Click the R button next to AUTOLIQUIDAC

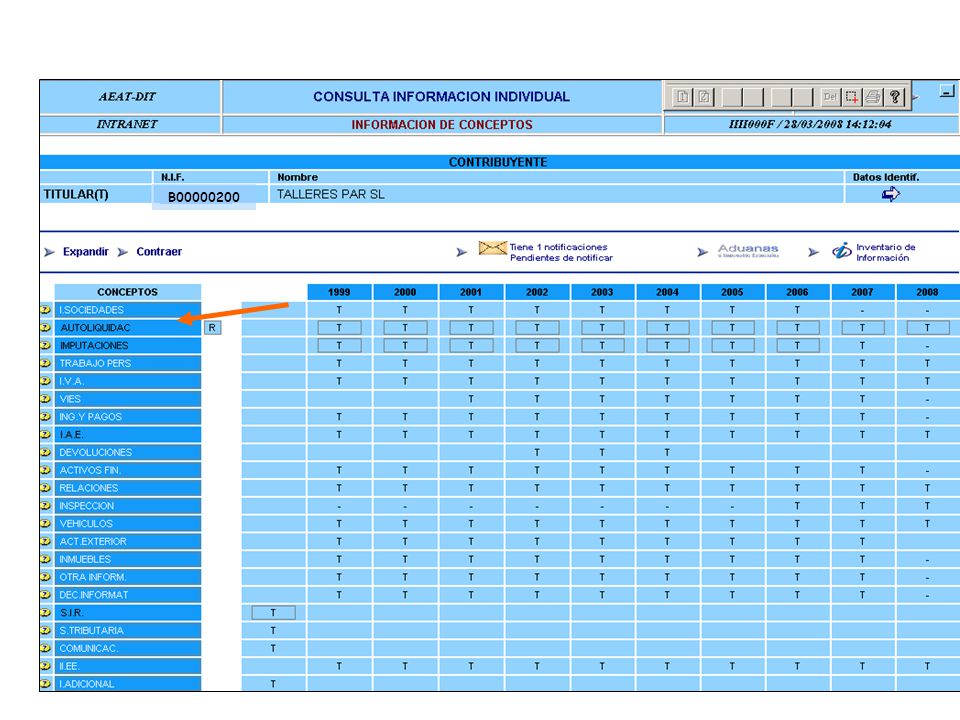pos(212,328)
